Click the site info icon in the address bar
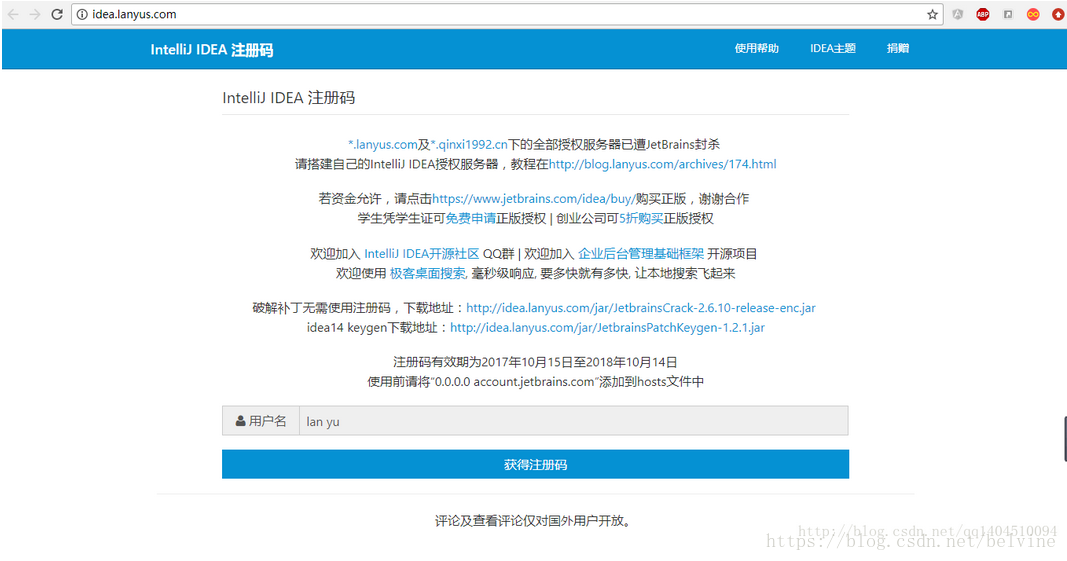This screenshot has width=1067, height=561. [x=82, y=14]
